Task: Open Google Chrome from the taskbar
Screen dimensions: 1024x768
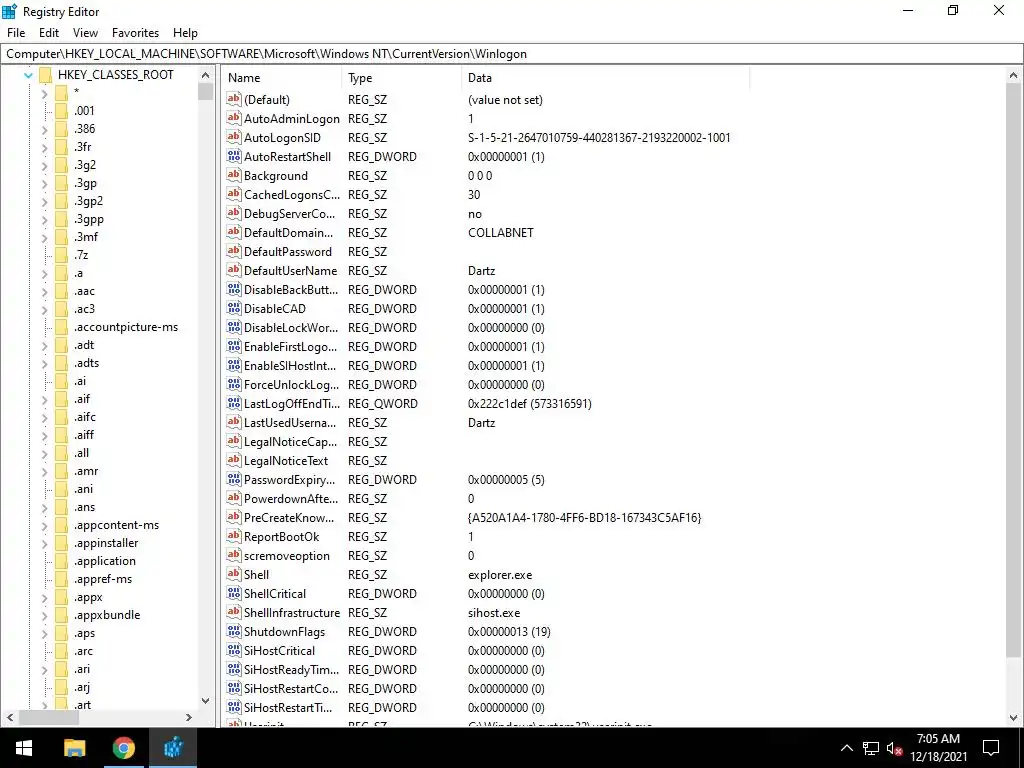Action: pyautogui.click(x=123, y=748)
